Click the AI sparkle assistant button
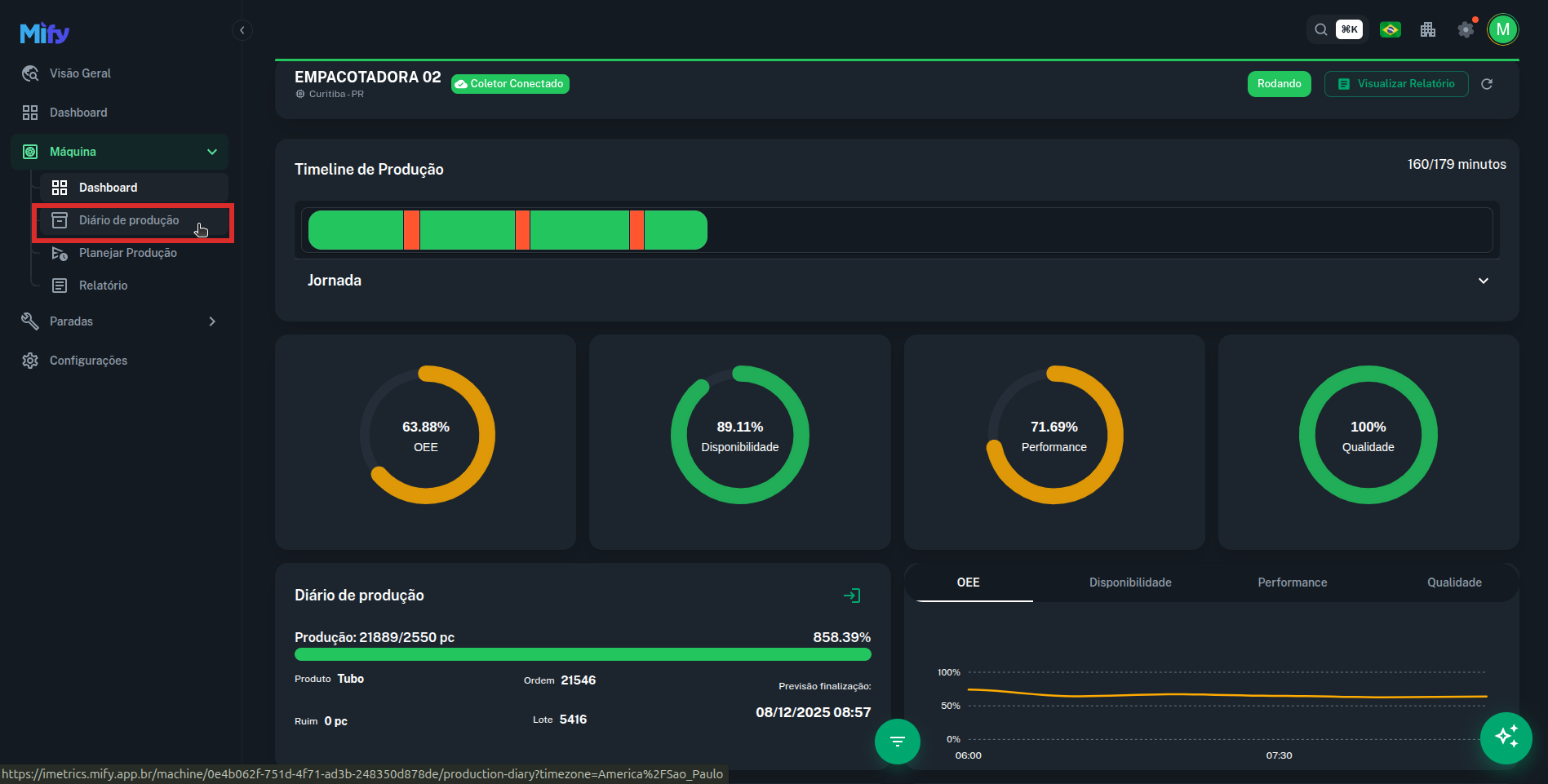Image resolution: width=1548 pixels, height=784 pixels. tap(1506, 737)
